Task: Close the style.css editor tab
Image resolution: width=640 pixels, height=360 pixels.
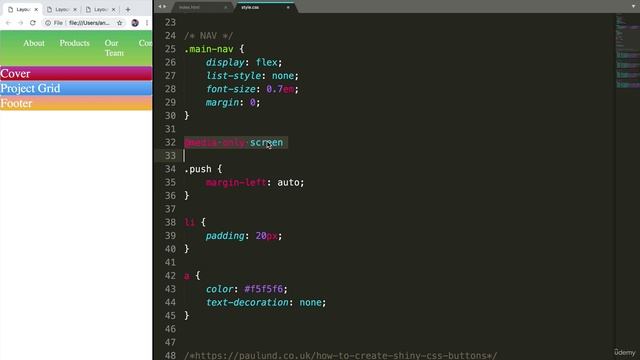Action: coord(288,7)
